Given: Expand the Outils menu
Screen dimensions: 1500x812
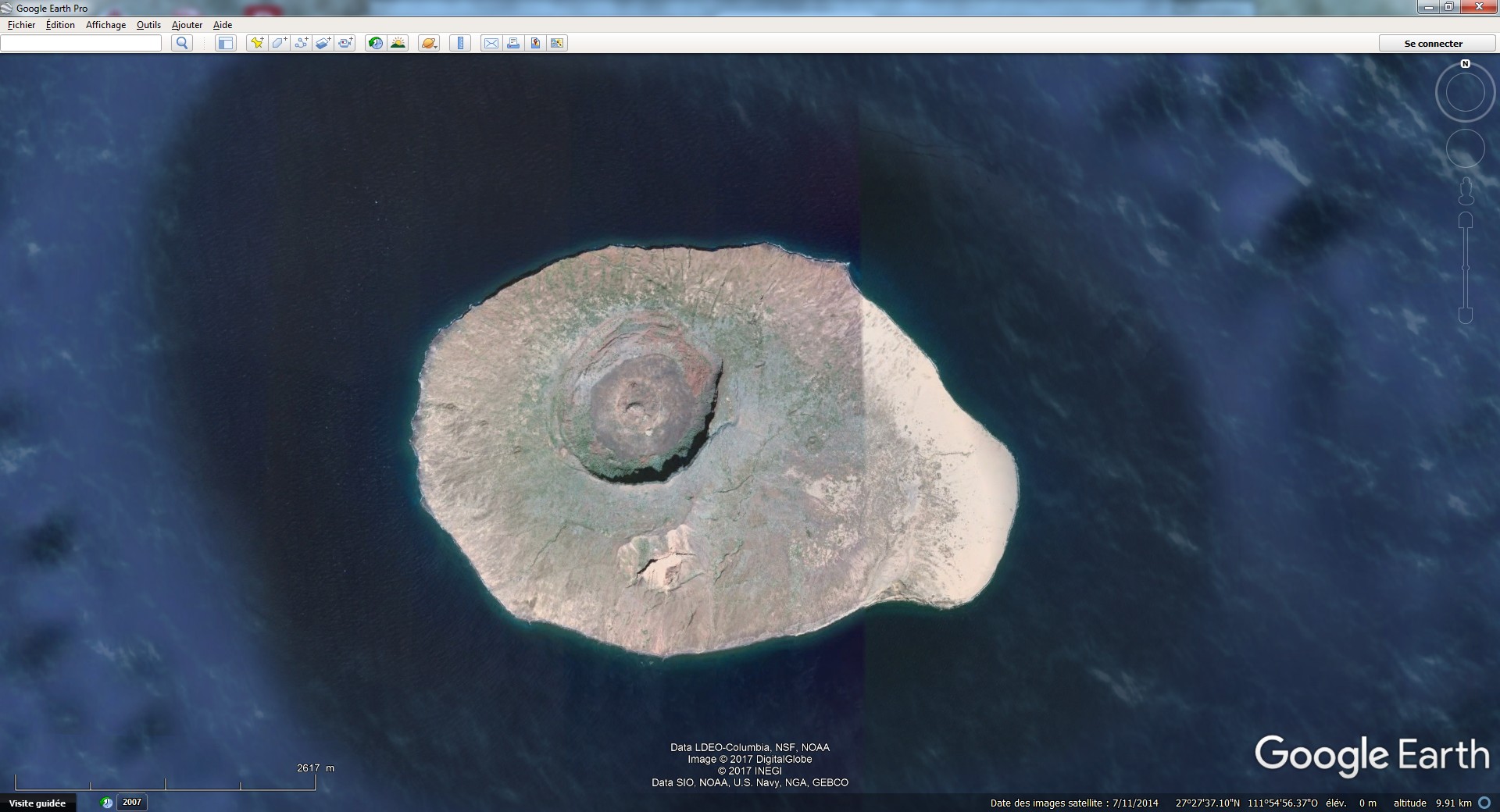Looking at the screenshot, I should (148, 25).
